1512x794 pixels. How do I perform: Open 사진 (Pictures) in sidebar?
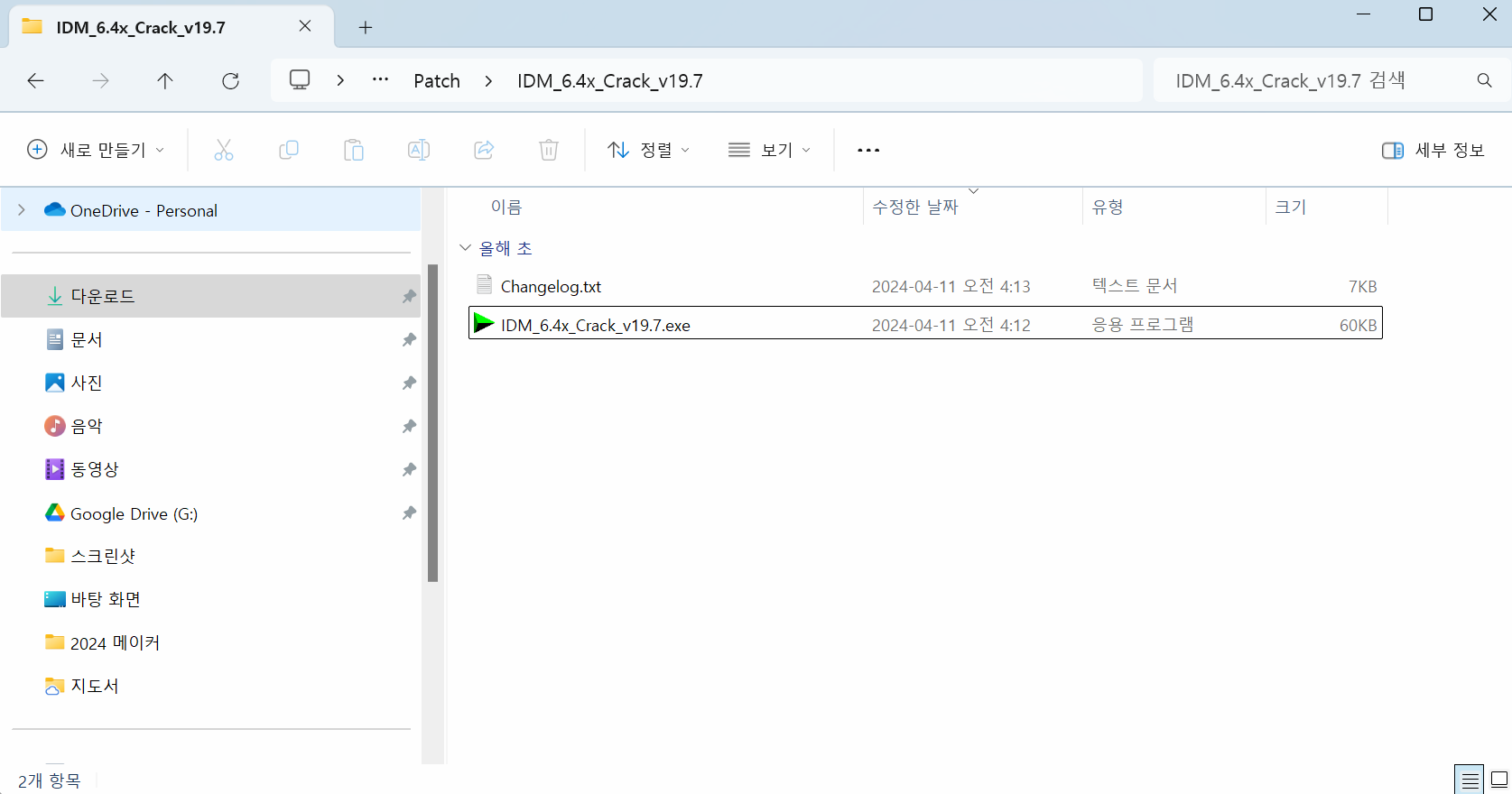coord(210,383)
